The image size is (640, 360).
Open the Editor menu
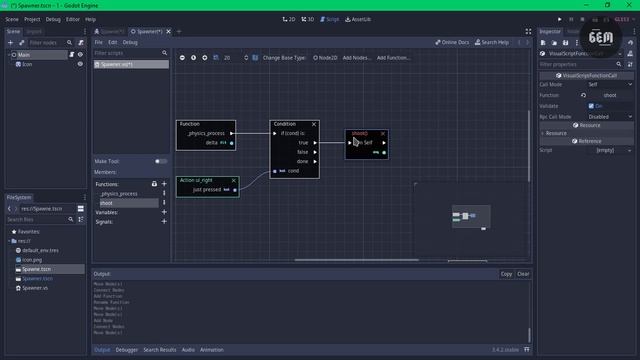73,19
